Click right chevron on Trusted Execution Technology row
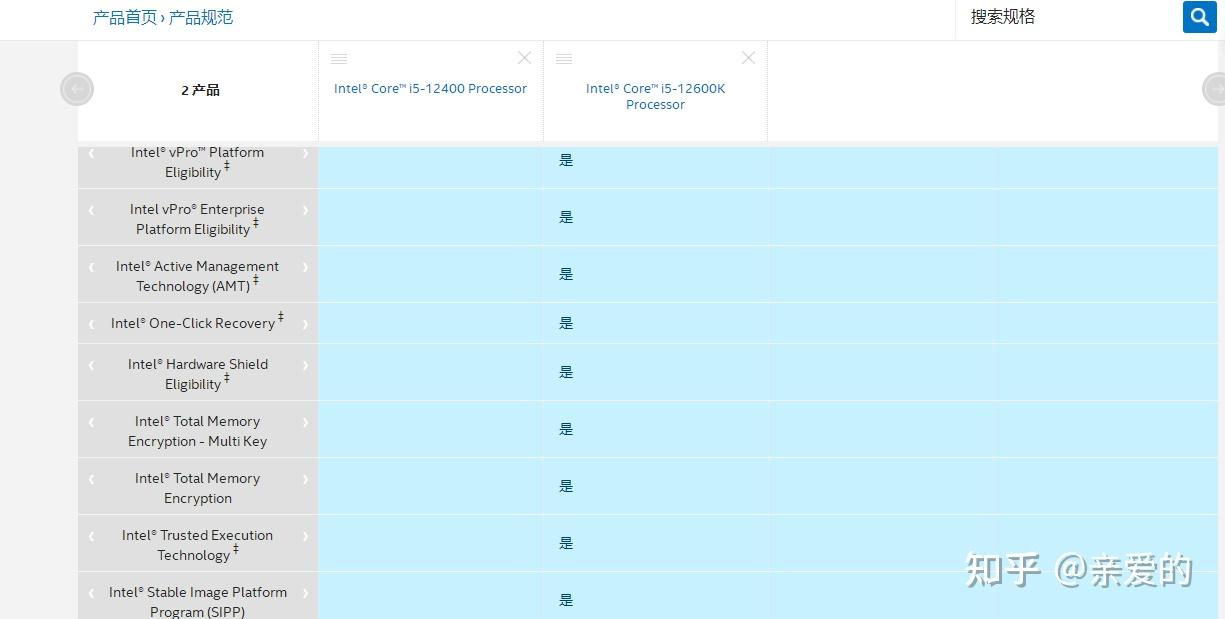This screenshot has height=619, width=1225. click(x=305, y=536)
